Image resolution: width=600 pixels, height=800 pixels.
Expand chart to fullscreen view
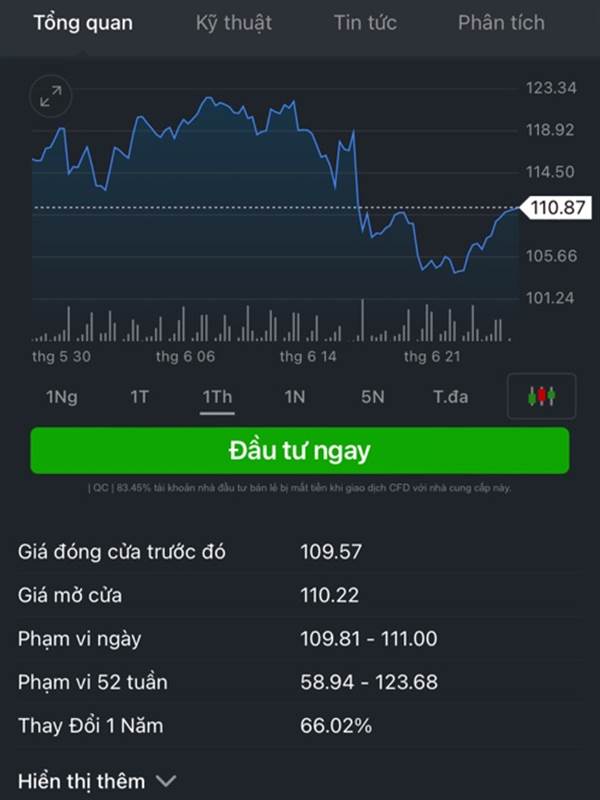(x=51, y=96)
